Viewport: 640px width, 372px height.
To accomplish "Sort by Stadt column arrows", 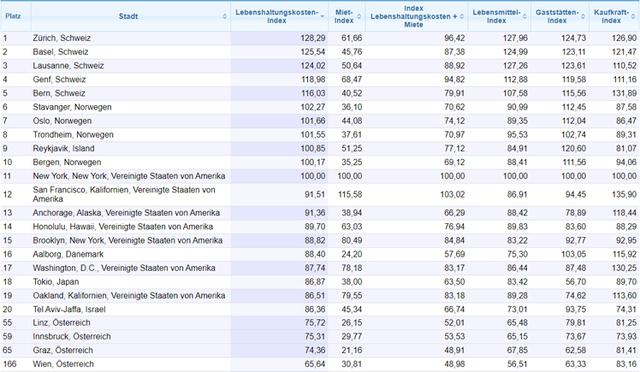I will 224,16.
